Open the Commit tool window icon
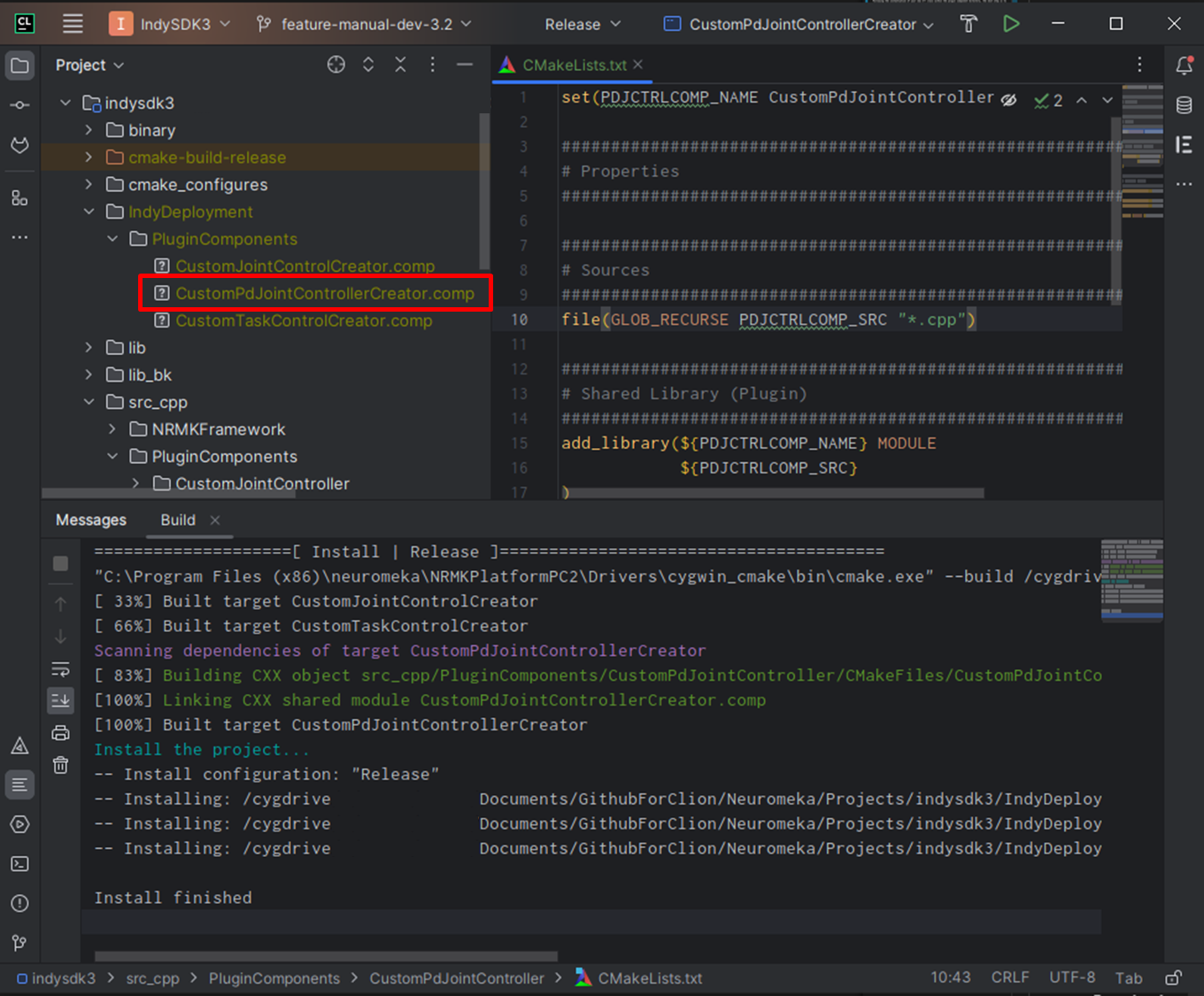The width and height of the screenshot is (1204, 996). 19,104
